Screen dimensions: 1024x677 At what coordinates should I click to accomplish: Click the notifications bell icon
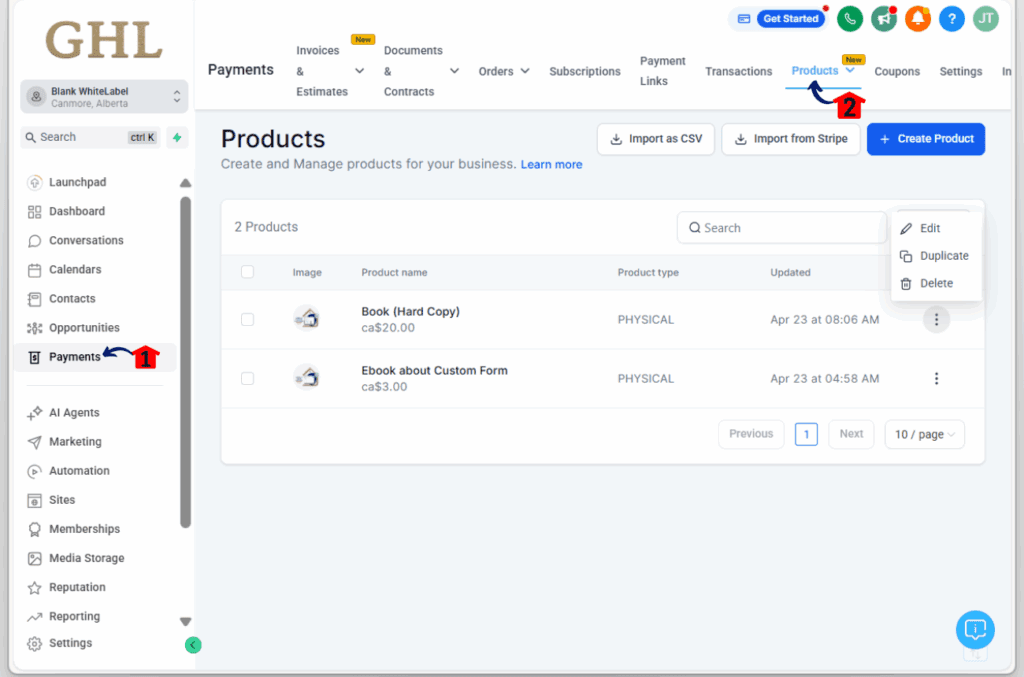[x=917, y=18]
